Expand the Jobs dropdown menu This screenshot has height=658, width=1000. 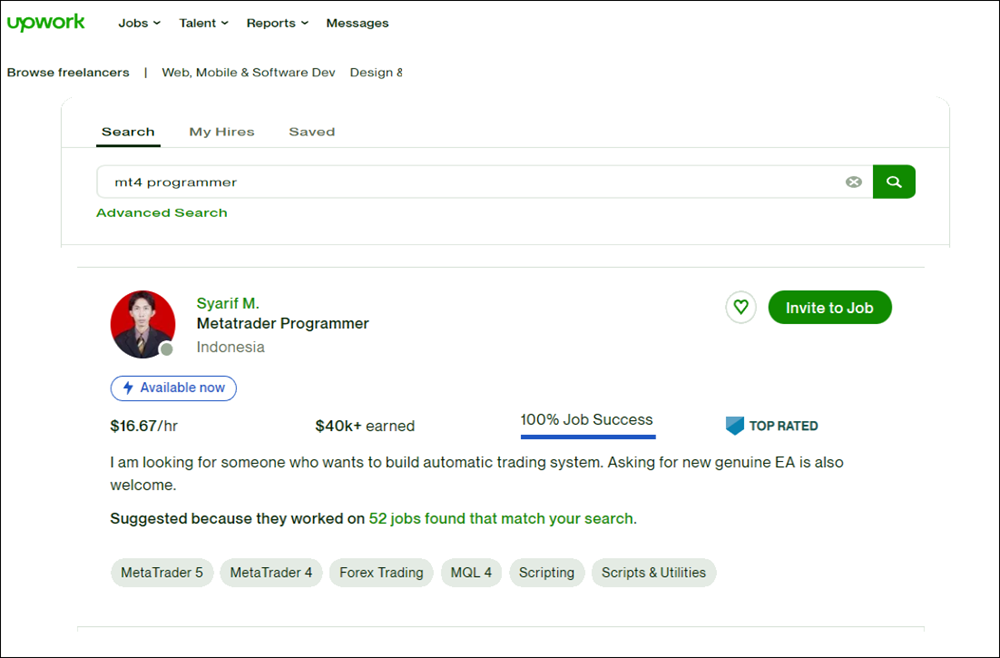tap(139, 23)
